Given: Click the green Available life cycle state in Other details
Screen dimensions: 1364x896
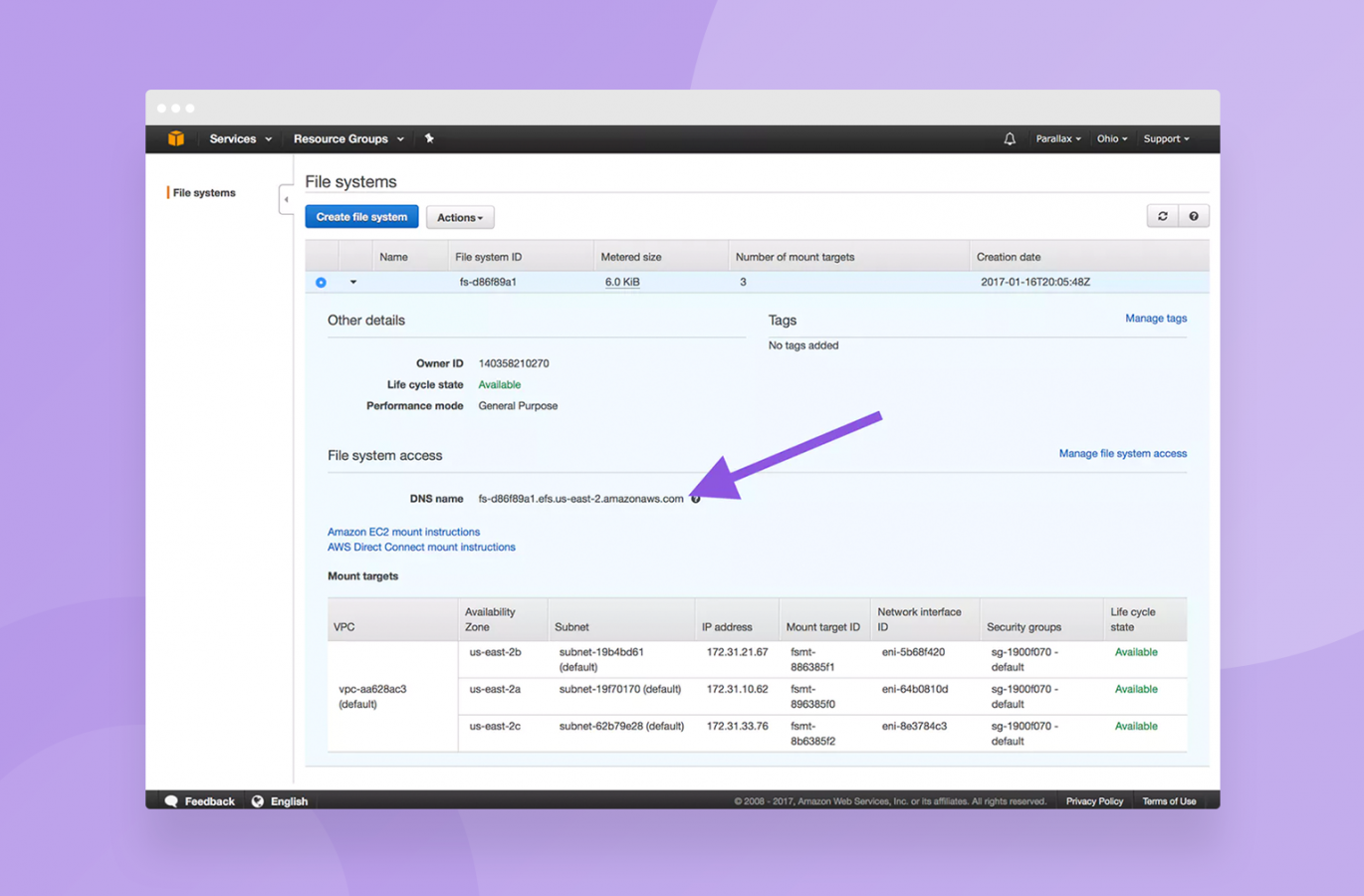Looking at the screenshot, I should 500,385.
